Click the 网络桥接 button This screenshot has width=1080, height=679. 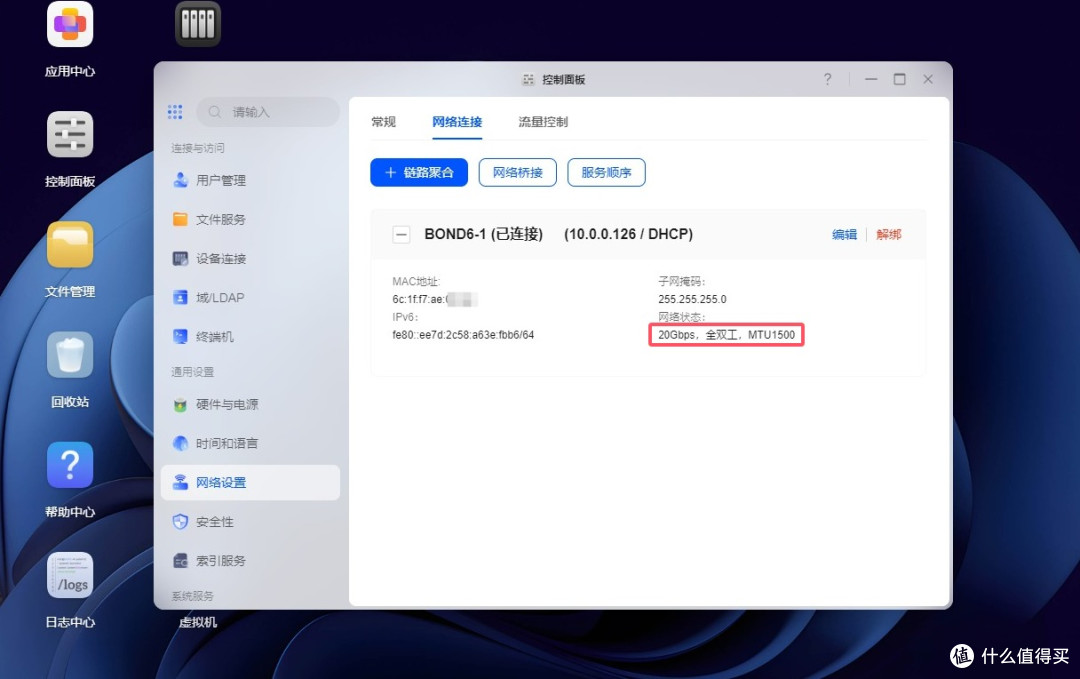pyautogui.click(x=517, y=172)
